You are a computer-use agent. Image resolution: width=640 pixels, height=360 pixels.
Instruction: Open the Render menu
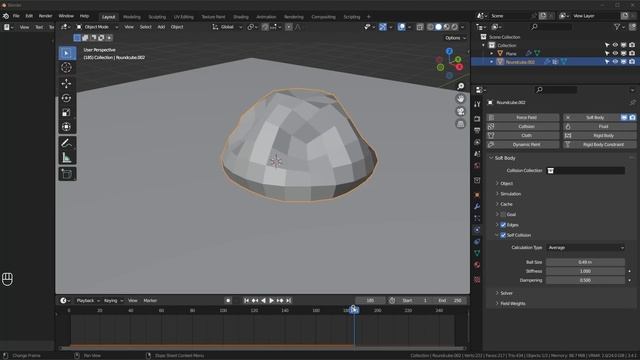click(45, 16)
